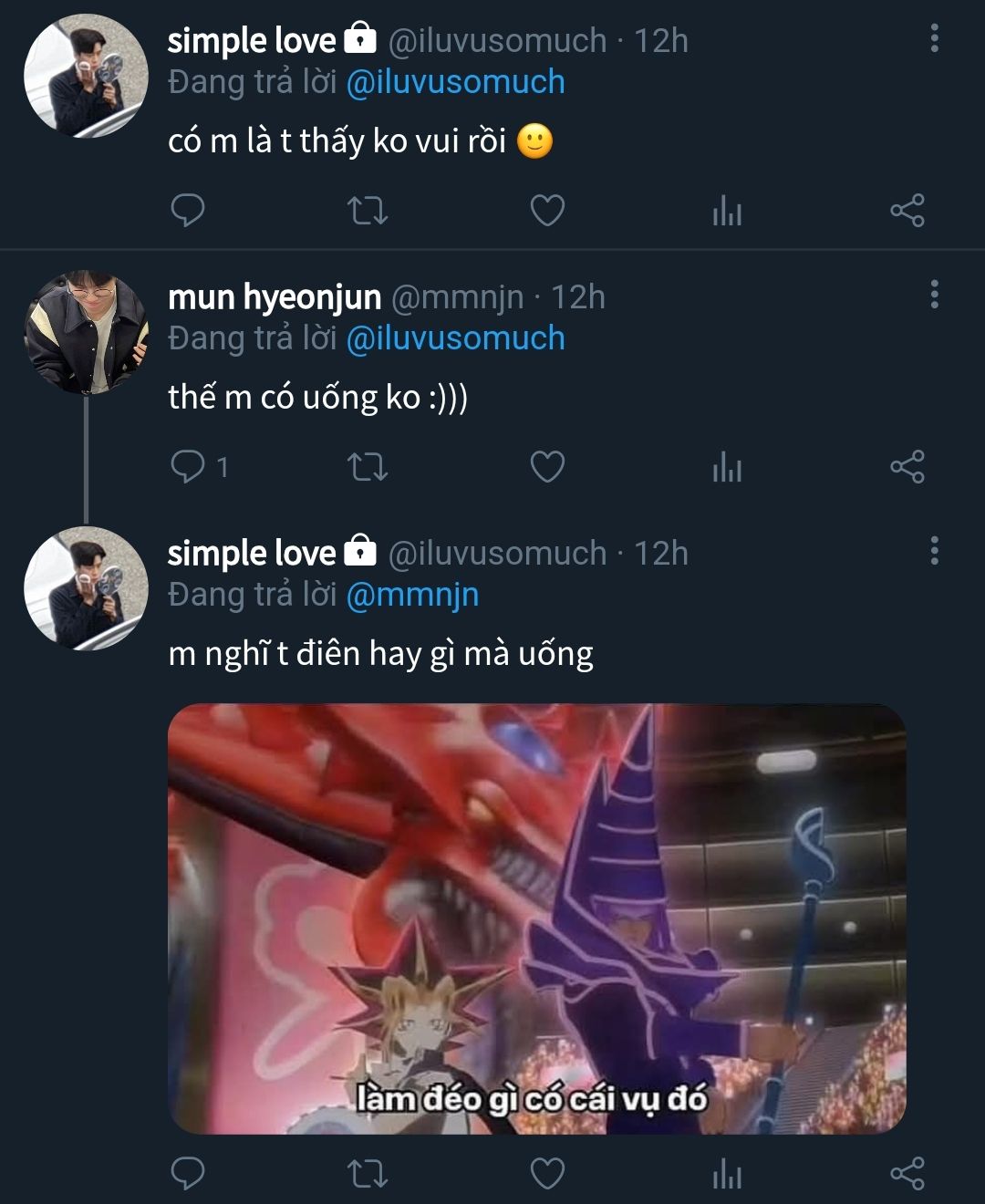This screenshot has height=1204, width=985.
Task: View analytics for mun hyeonjun's tweet
Action: [727, 468]
